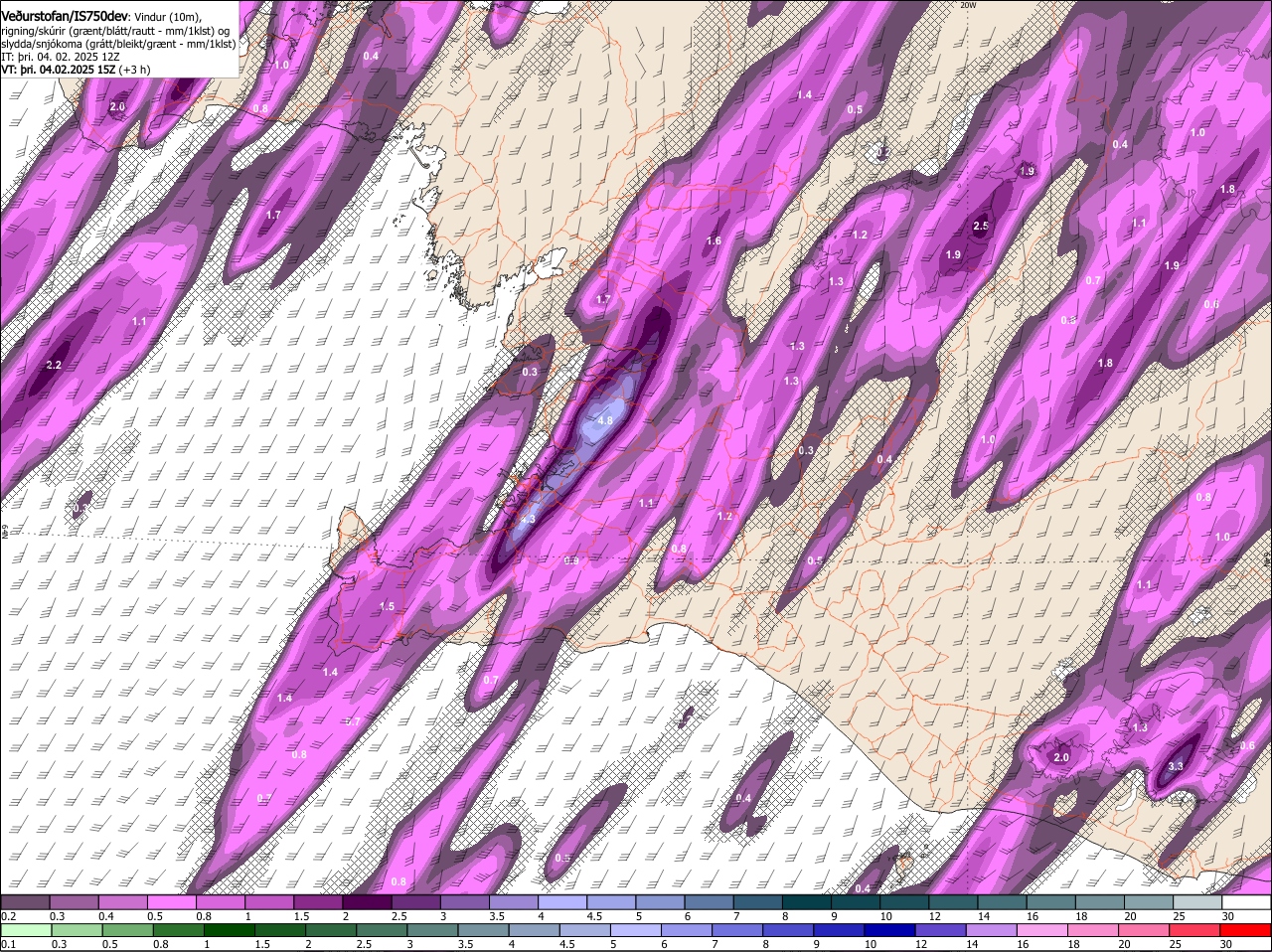
Task: Click upper legend swatch between 12 and 14
Action: (x=956, y=902)
